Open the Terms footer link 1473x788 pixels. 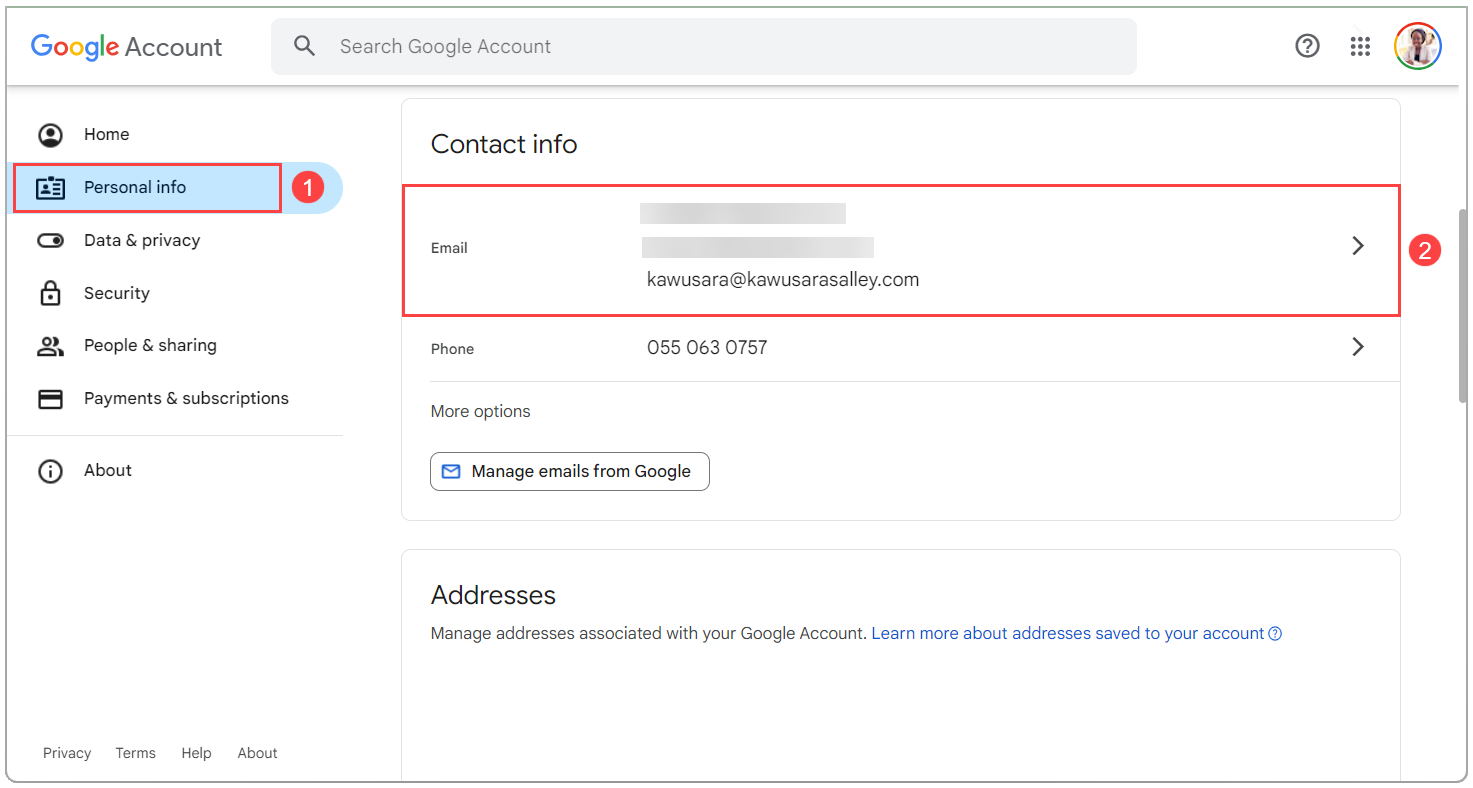click(135, 754)
